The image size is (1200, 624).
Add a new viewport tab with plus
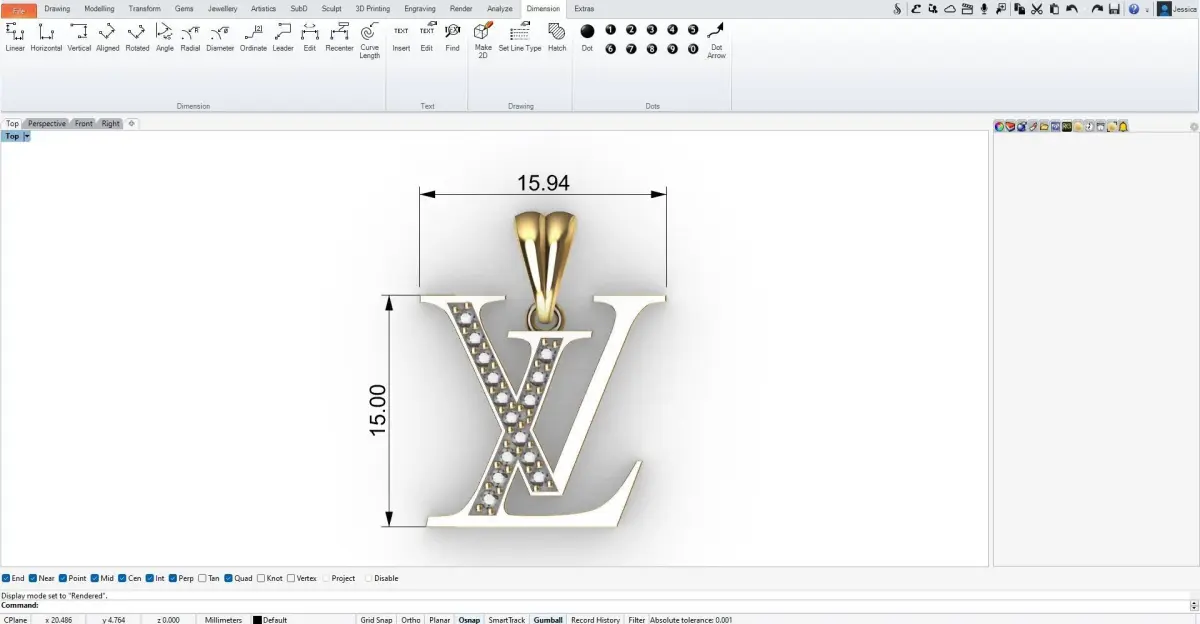(x=131, y=123)
